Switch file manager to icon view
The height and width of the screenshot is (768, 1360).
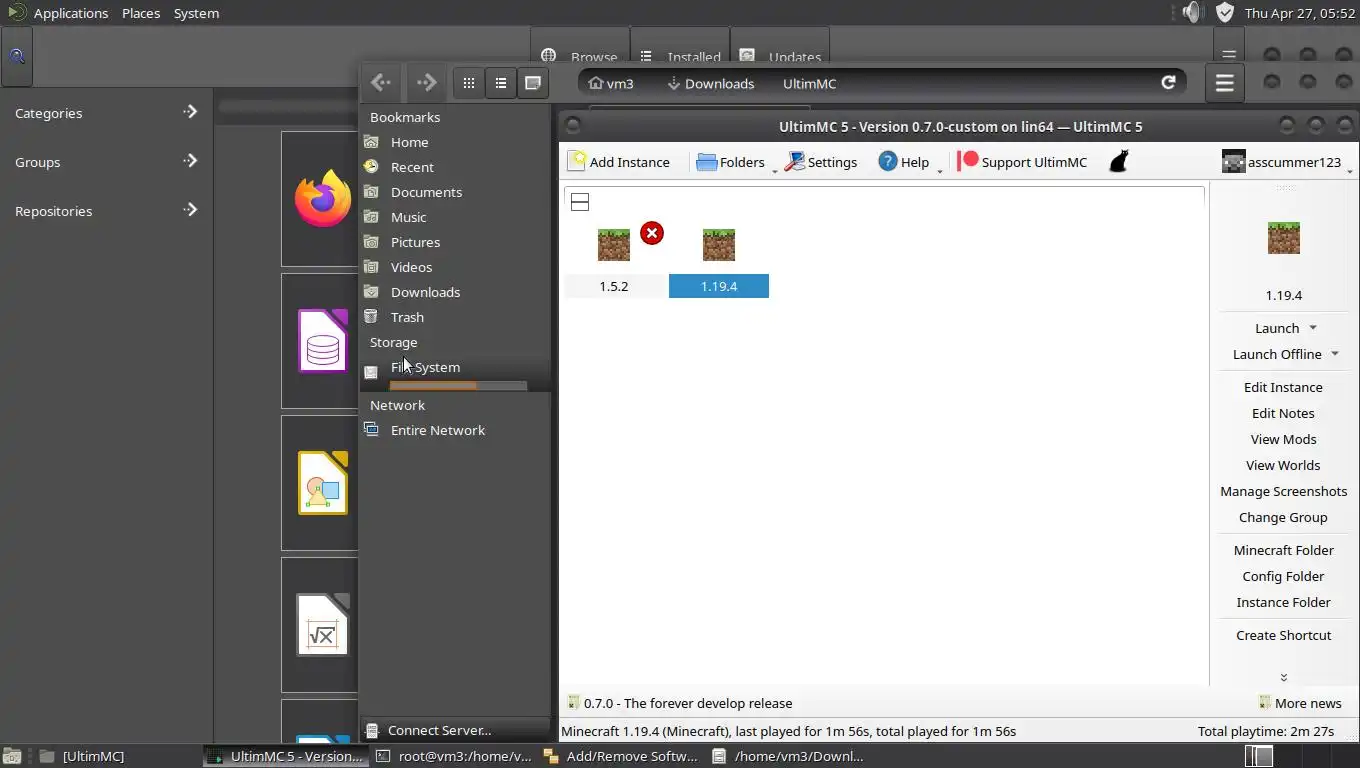coord(468,83)
